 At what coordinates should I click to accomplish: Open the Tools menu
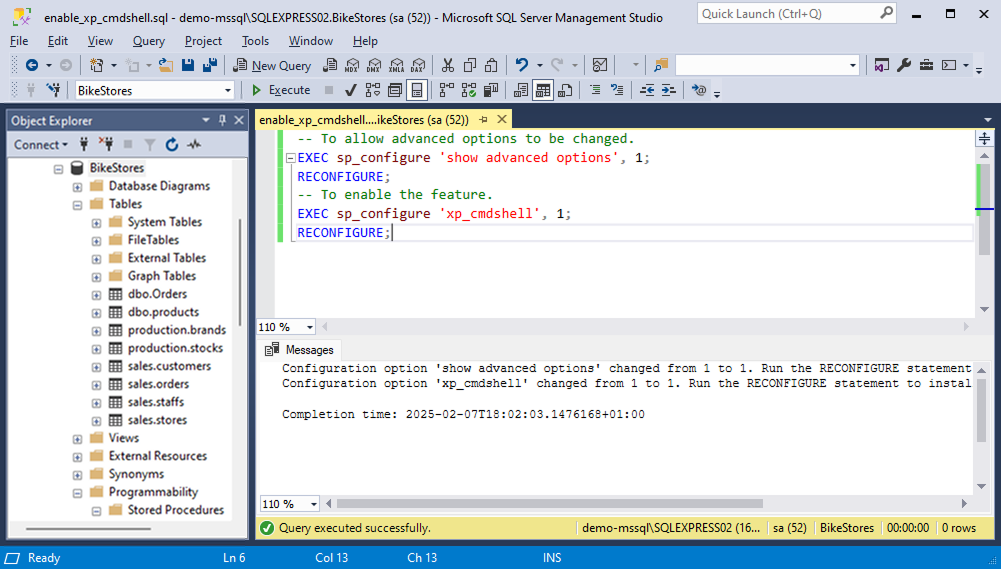(255, 41)
